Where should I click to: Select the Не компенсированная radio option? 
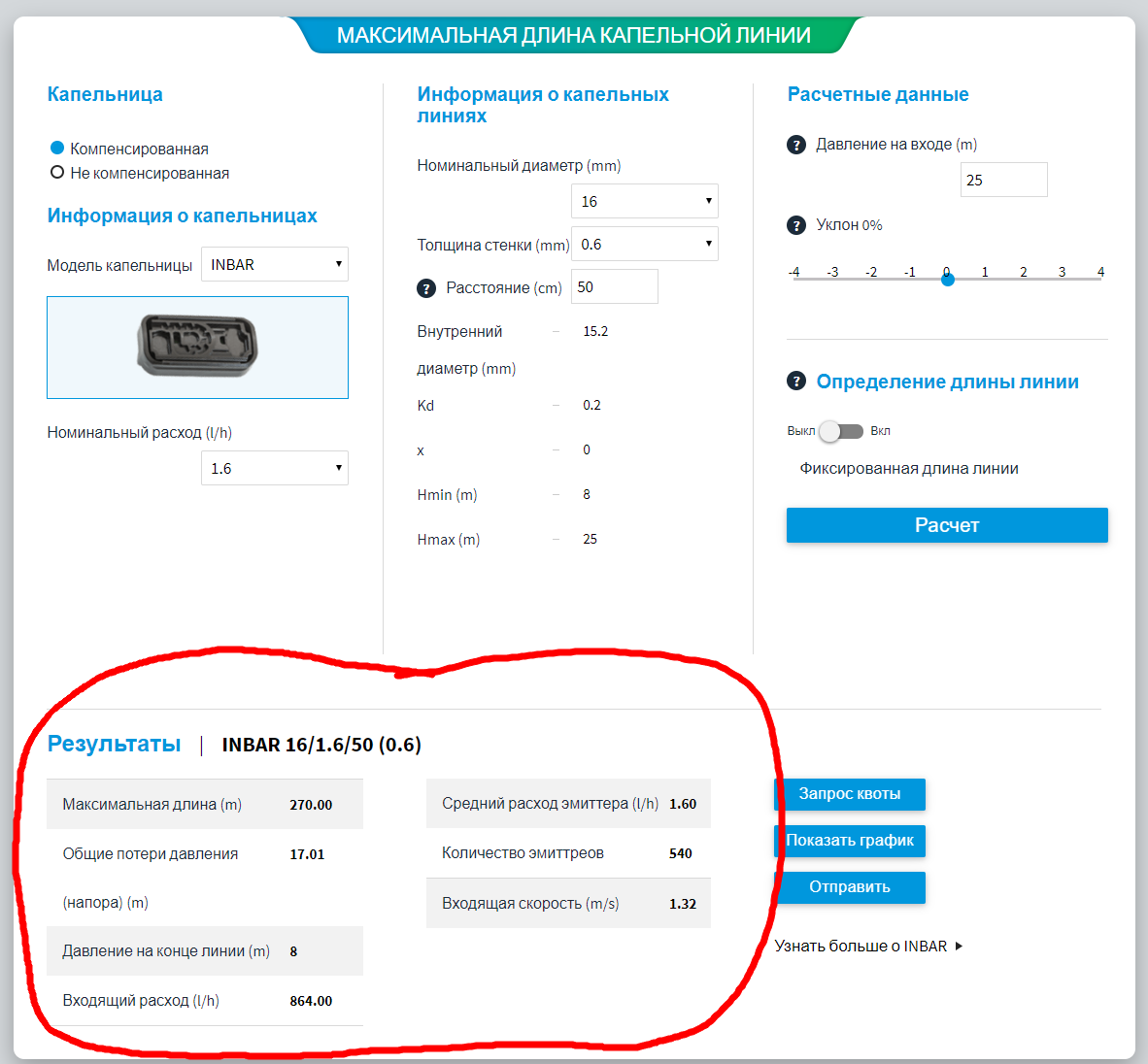click(x=57, y=173)
